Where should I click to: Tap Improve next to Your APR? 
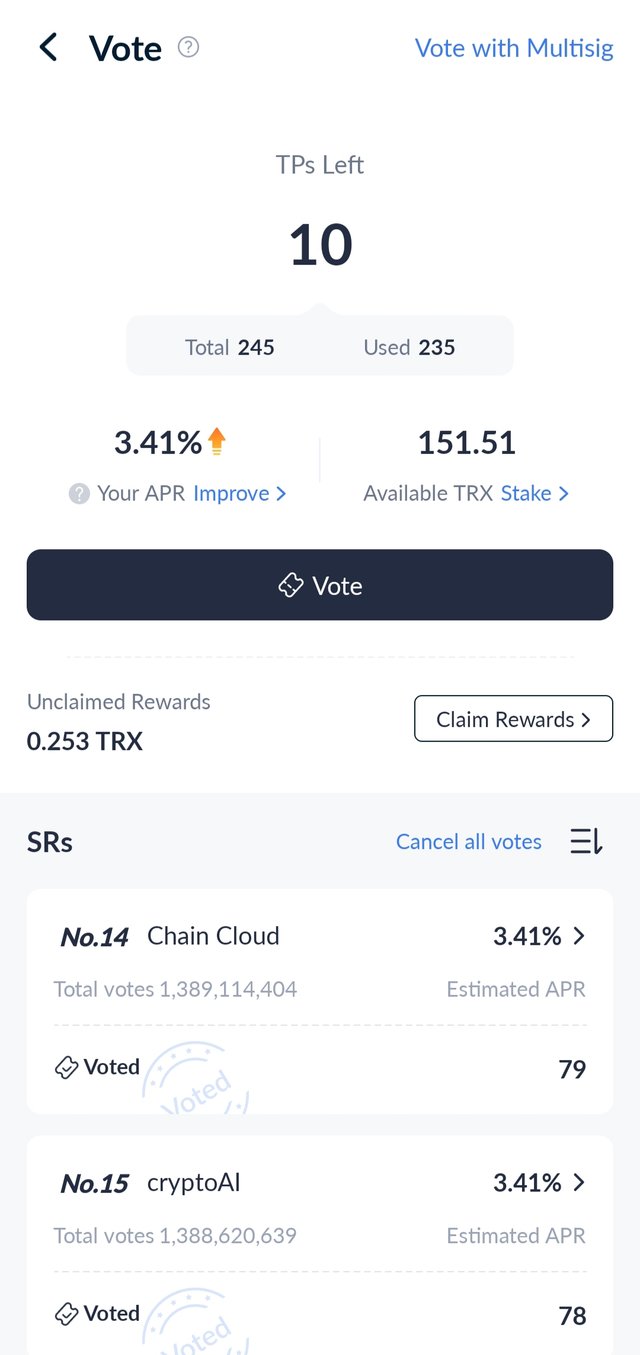pyautogui.click(x=239, y=494)
